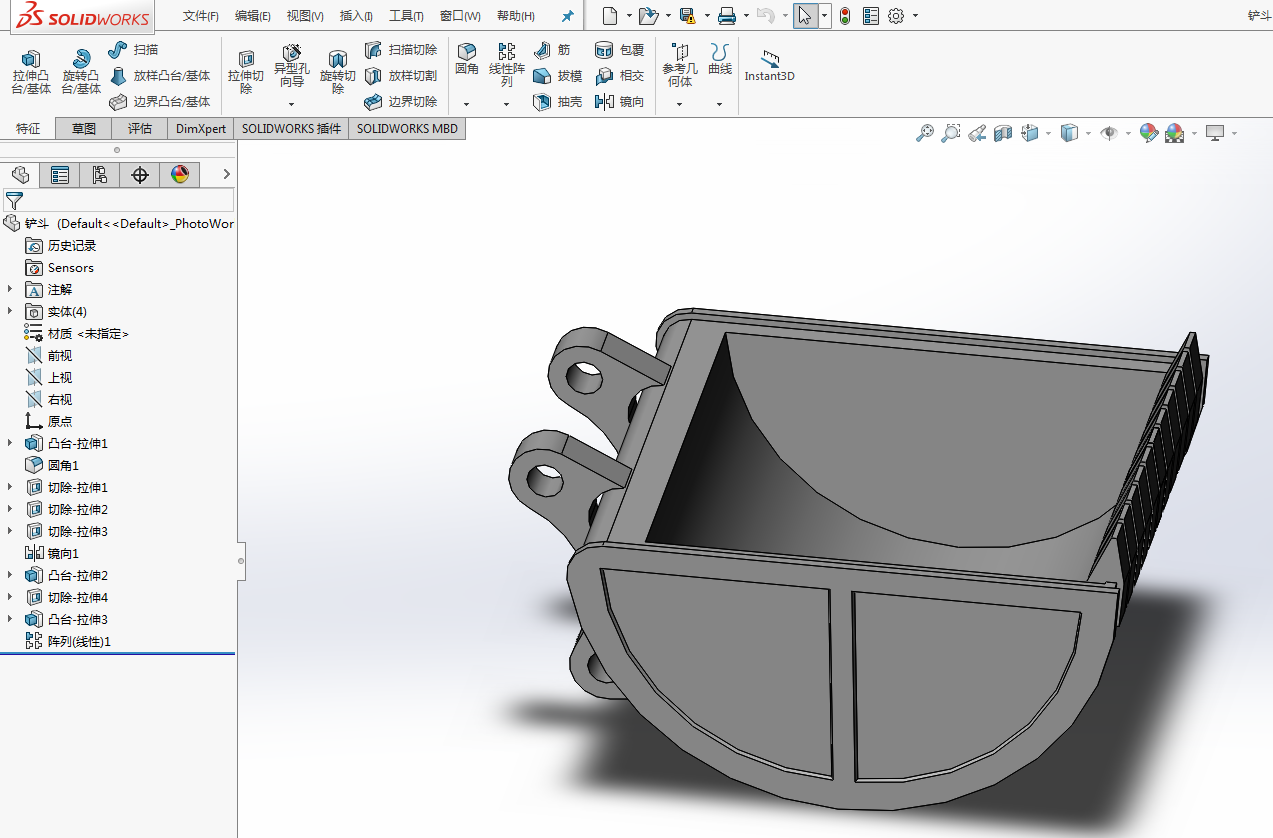Switch to the SOLIDWORKS 插件 tab
This screenshot has width=1273, height=838.
[x=291, y=128]
